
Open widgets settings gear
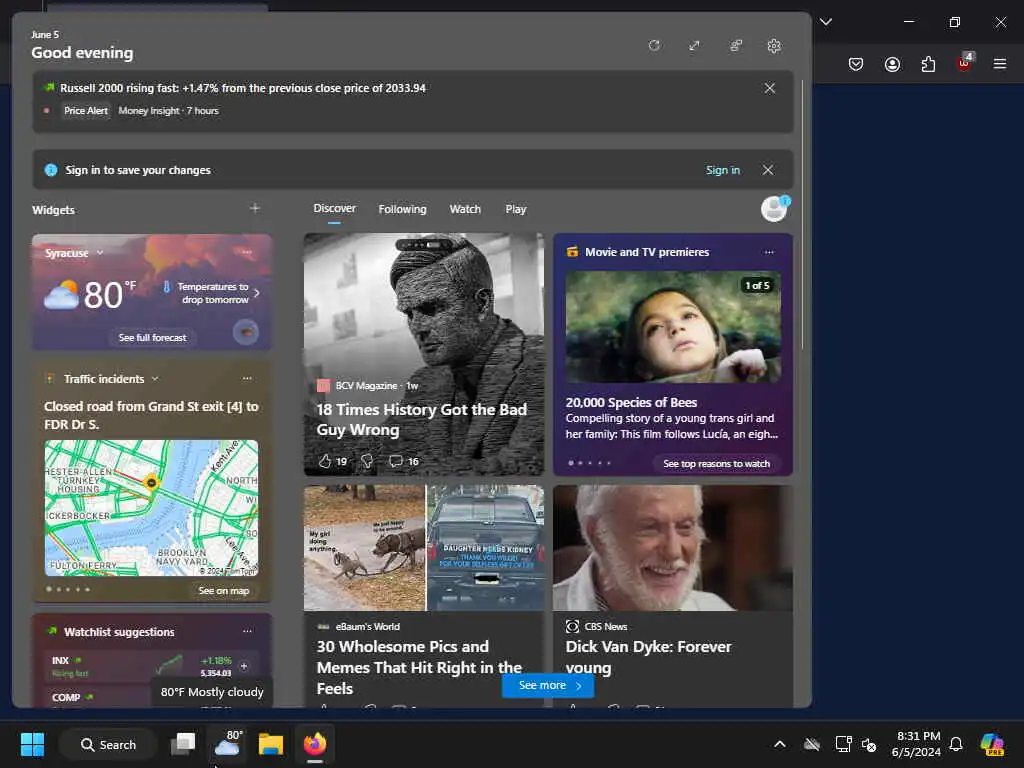pyautogui.click(x=774, y=46)
